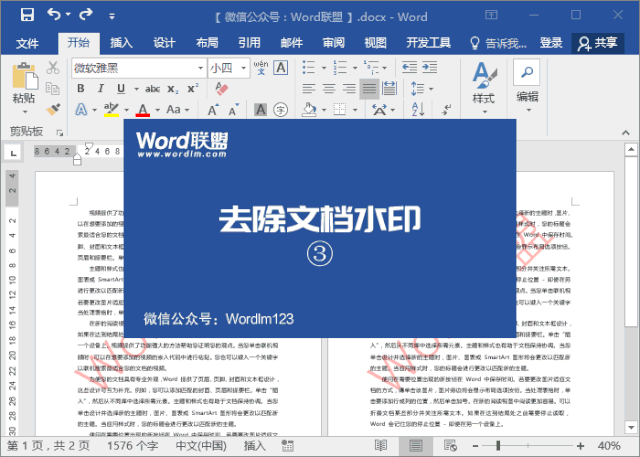Toggle strikethrough abc formatting

(x=152, y=89)
